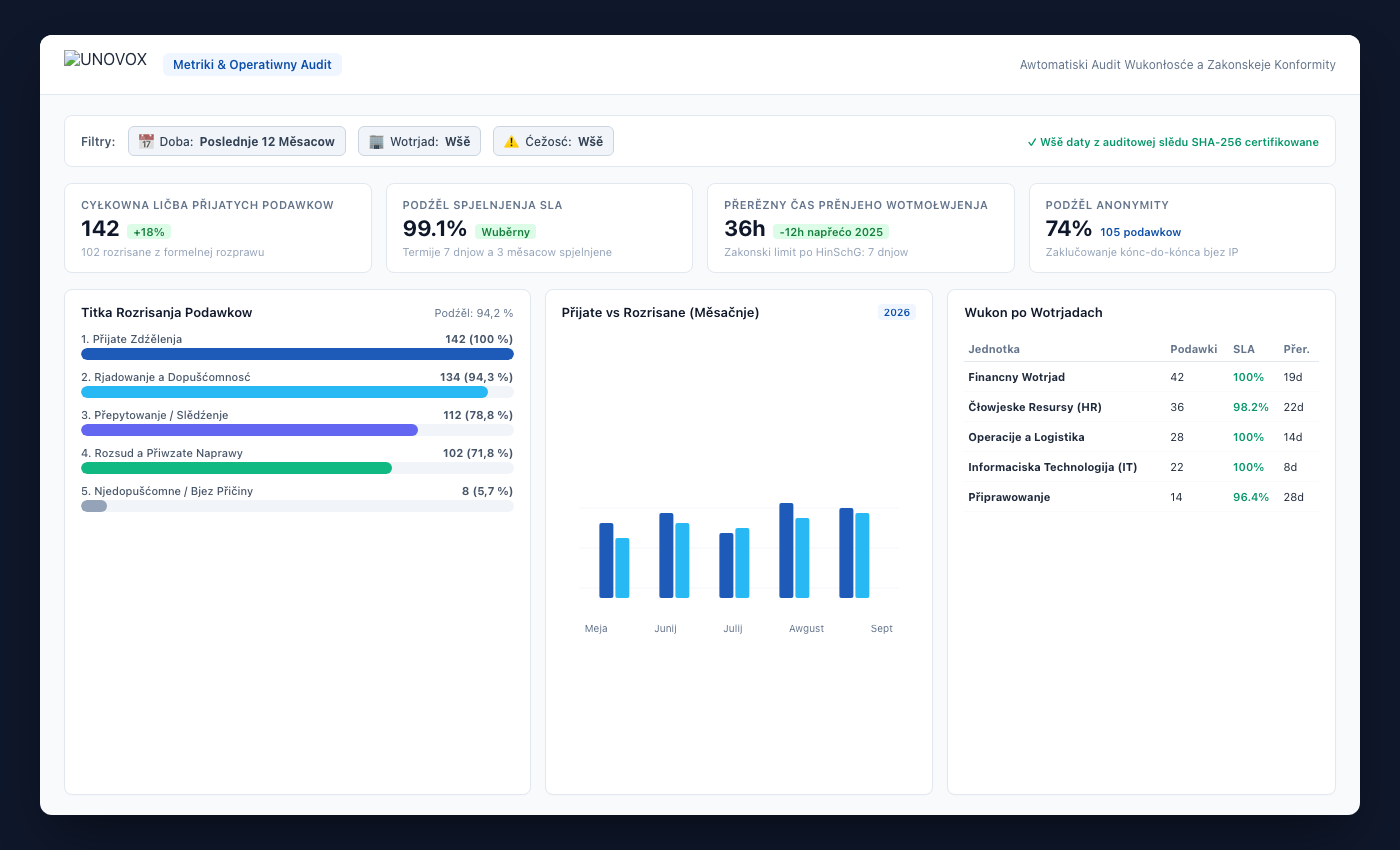Click the building icon in Wotrjad filter
1400x850 pixels.
point(376,141)
